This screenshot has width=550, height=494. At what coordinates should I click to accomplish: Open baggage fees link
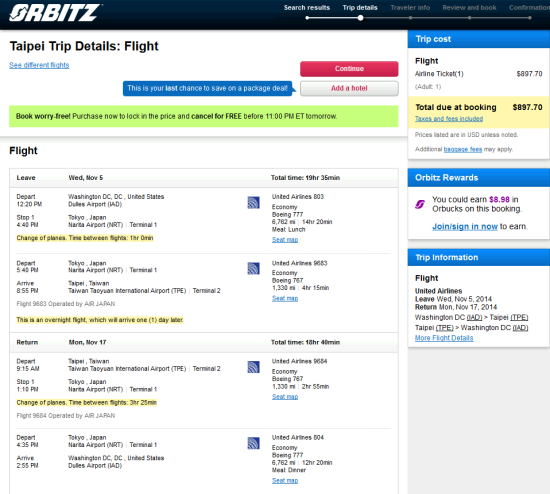[463, 149]
